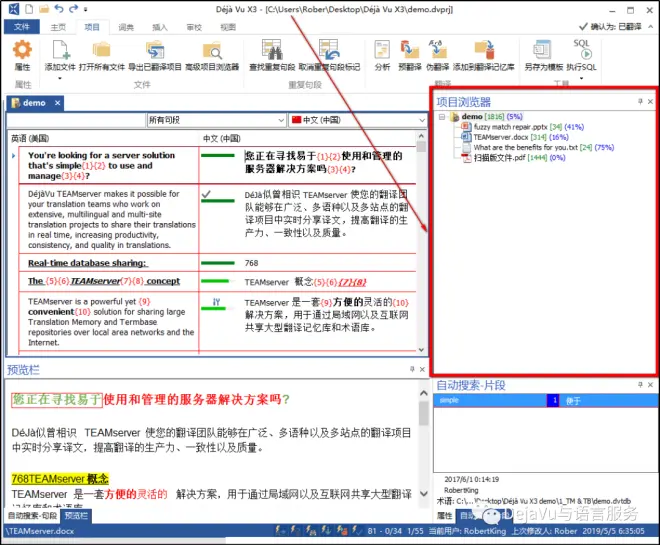Start the 分析 analysis tool

click(382, 50)
